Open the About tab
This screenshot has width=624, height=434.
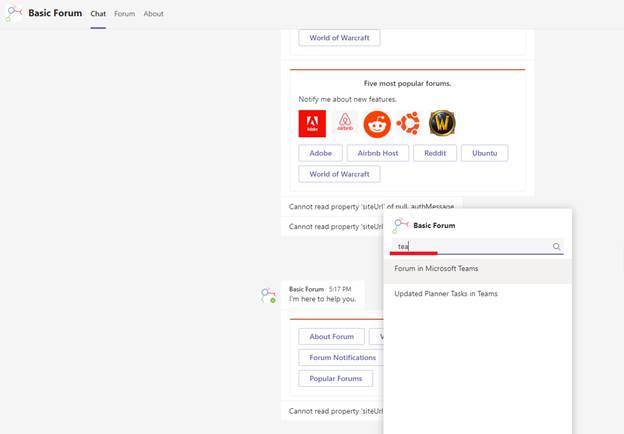154,14
